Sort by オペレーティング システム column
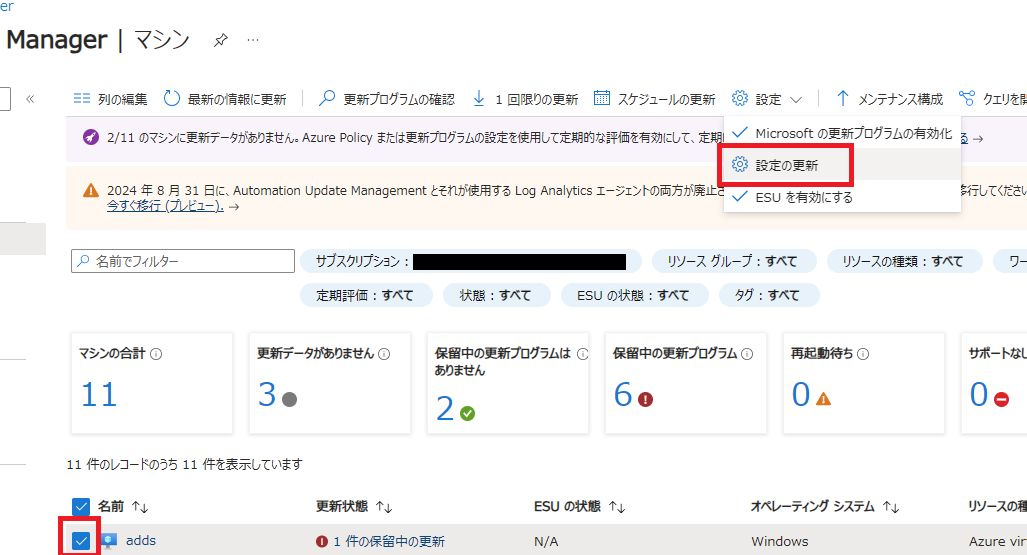 click(825, 507)
